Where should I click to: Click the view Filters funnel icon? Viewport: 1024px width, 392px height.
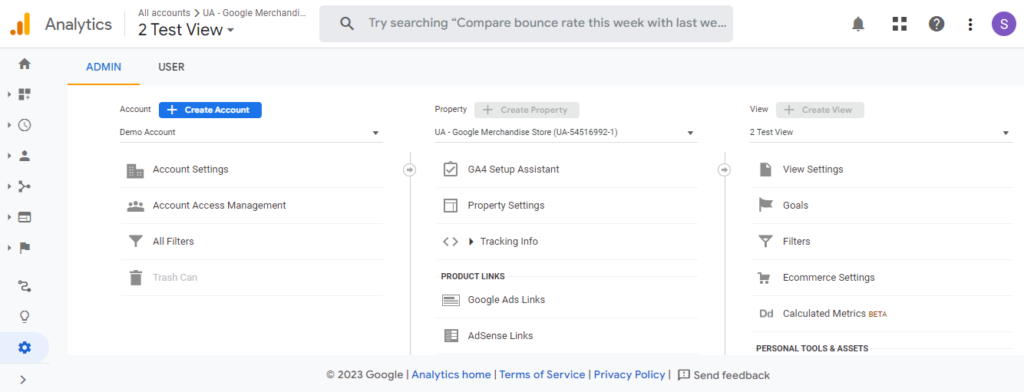click(765, 242)
